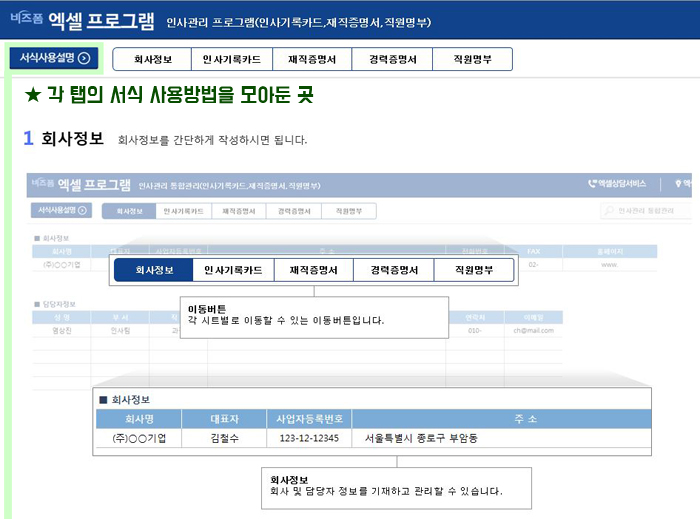
Task: Click the 담당자정보 section label
Action: coord(55,304)
